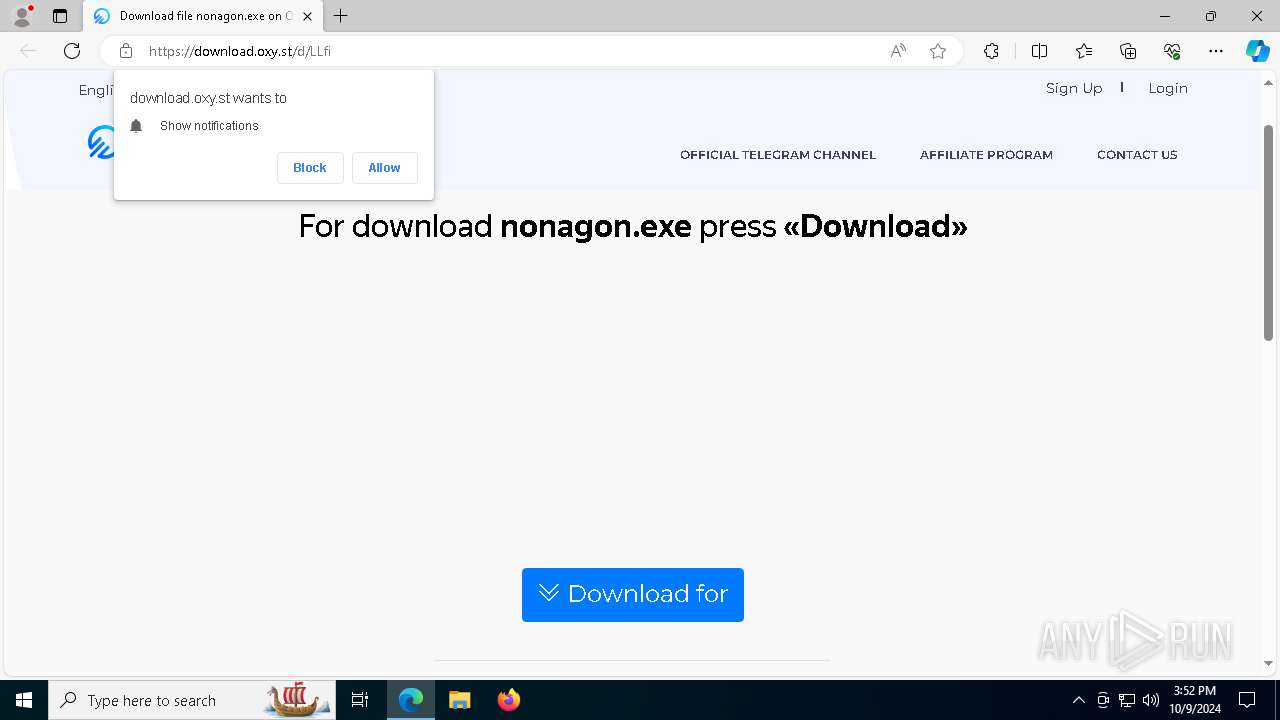Screen dimensions: 1280x720
Task: Go to Official Telegram Channel
Action: pyautogui.click(x=778, y=155)
